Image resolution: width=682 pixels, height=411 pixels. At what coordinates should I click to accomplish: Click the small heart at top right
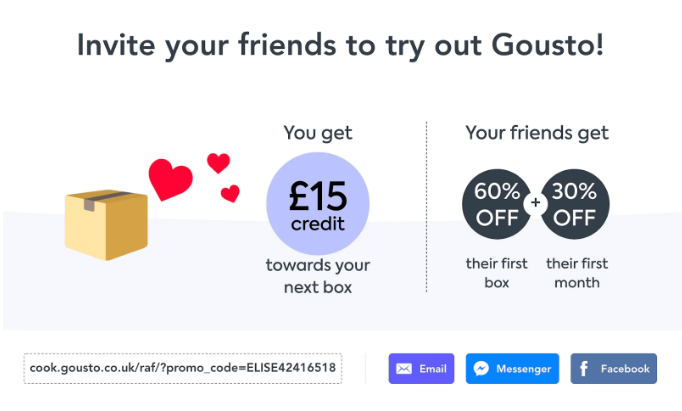(x=218, y=162)
